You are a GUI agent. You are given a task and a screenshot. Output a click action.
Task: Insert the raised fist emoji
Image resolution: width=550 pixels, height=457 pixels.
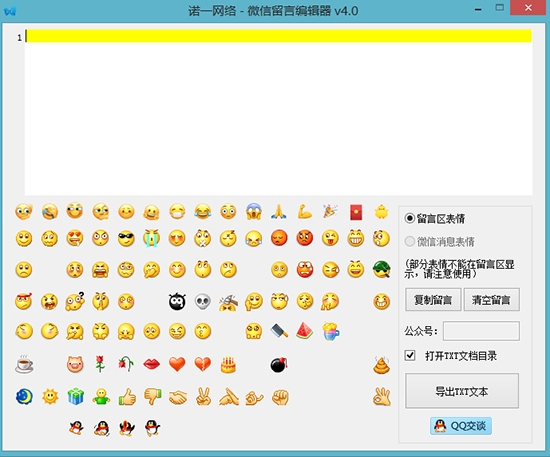pos(280,398)
